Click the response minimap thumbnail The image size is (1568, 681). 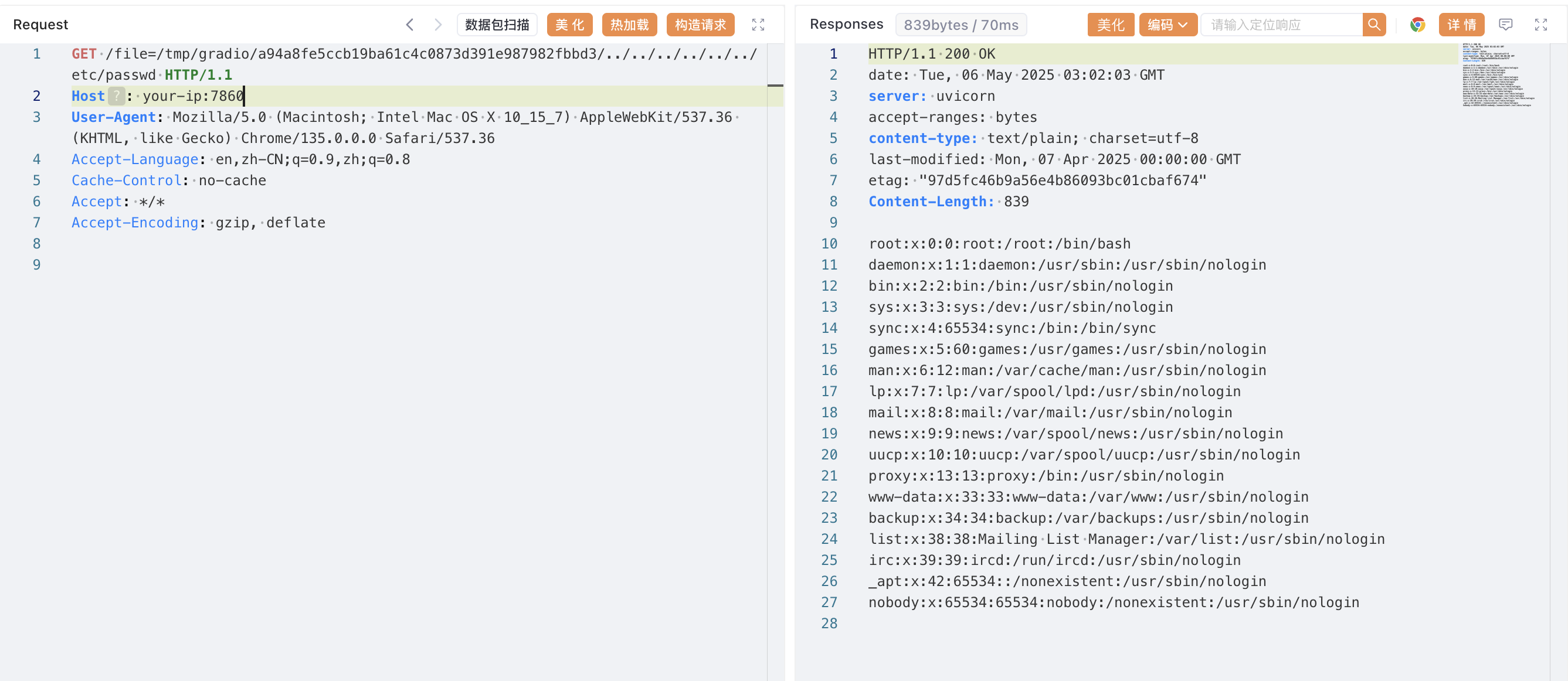point(1498,75)
